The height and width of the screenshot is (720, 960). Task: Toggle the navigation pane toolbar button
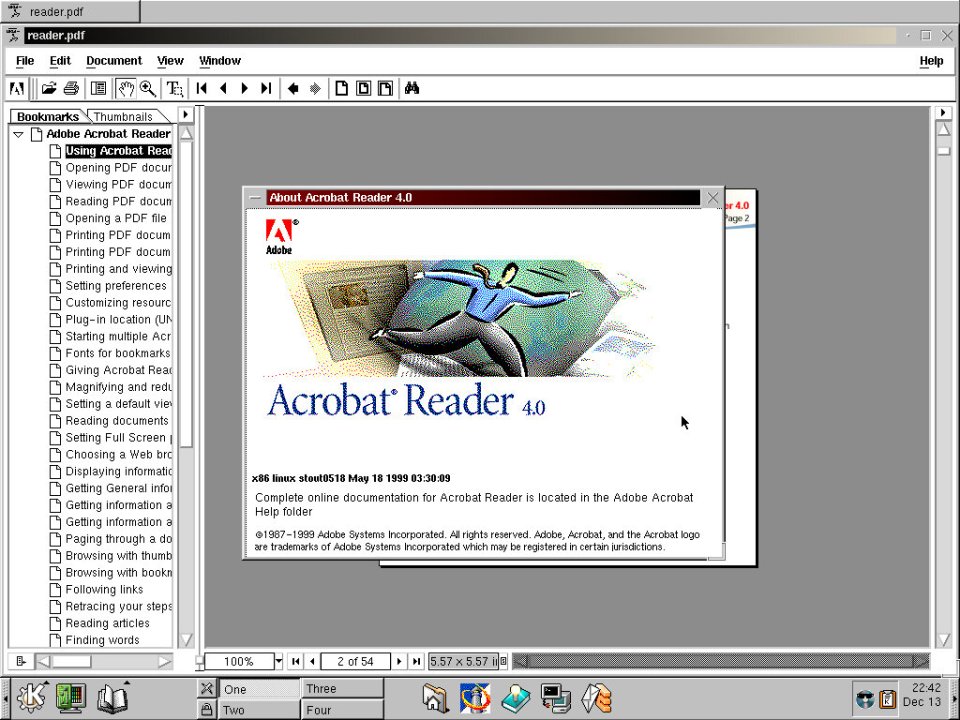99,88
